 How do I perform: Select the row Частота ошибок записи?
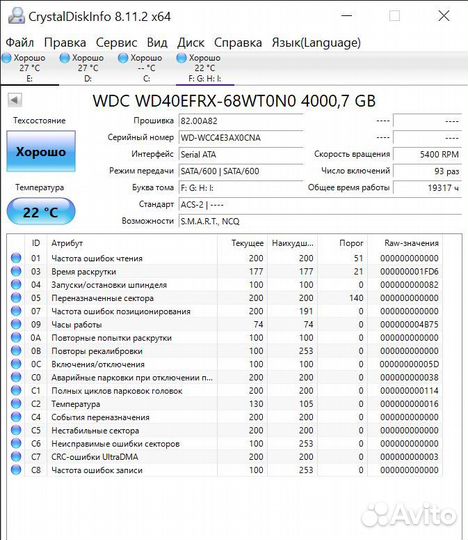coord(225,470)
